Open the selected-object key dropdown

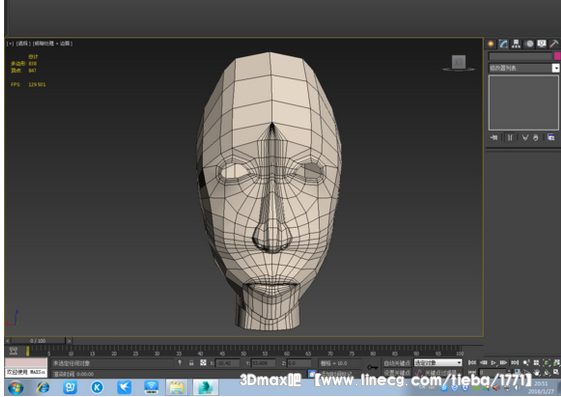point(438,363)
